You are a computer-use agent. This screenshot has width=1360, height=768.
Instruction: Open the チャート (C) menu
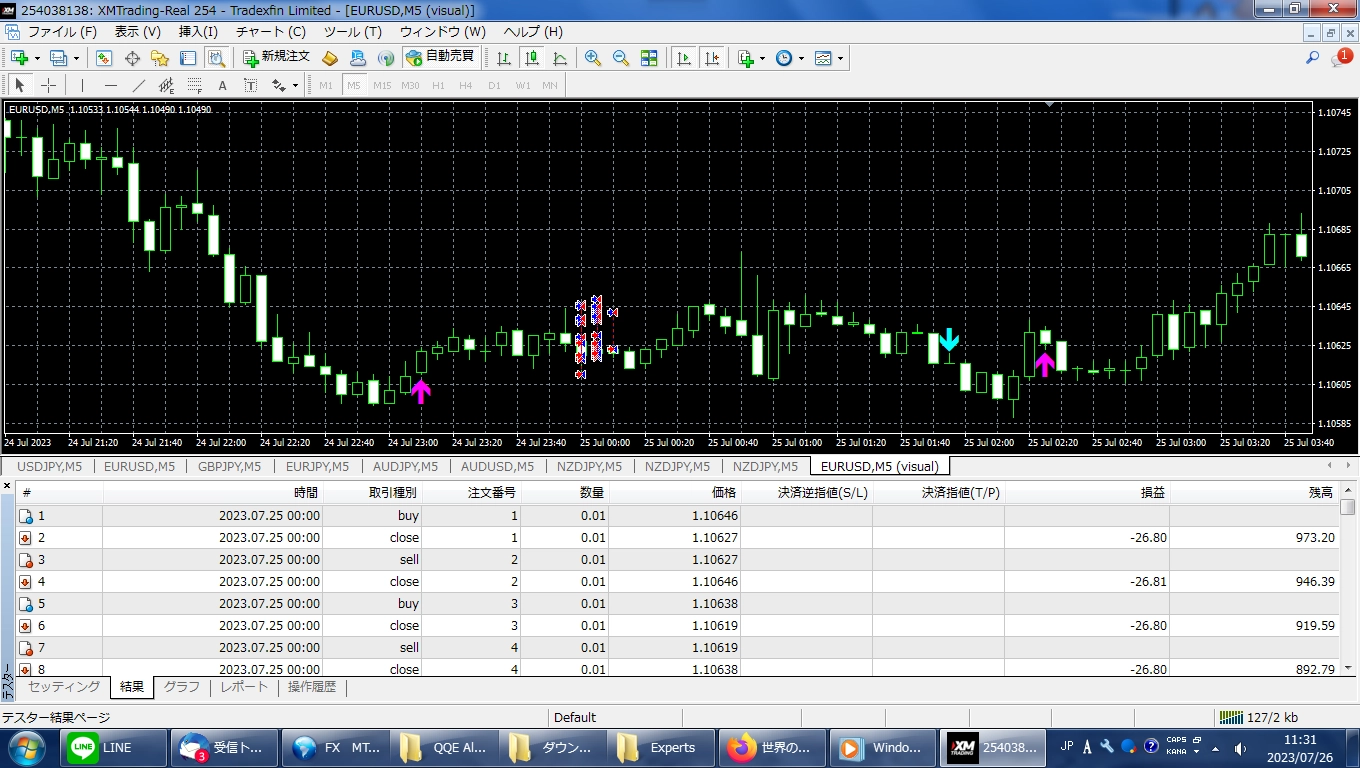[x=271, y=32]
